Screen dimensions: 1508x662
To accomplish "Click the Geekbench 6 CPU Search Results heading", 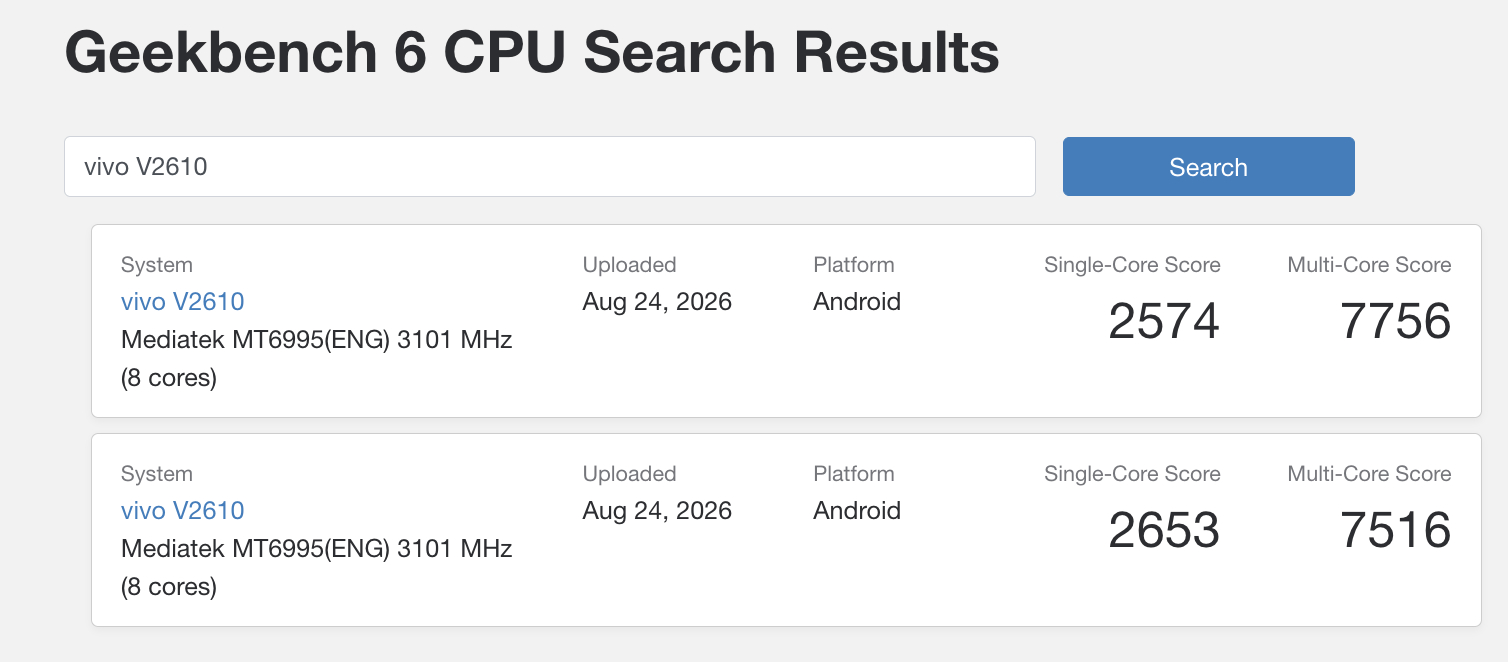I will pyautogui.click(x=532, y=52).
